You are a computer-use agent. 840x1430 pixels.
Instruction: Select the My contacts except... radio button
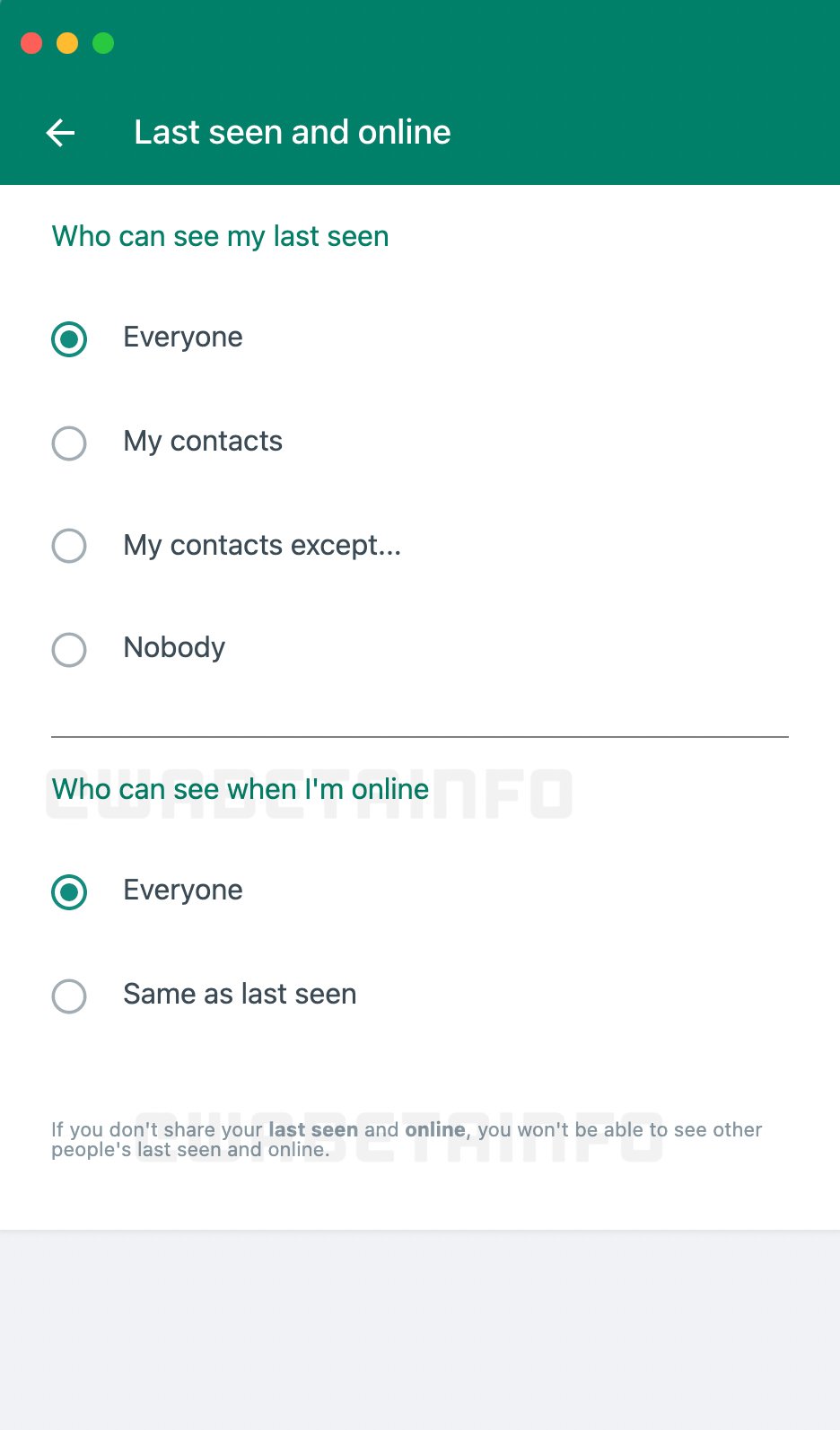(69, 546)
